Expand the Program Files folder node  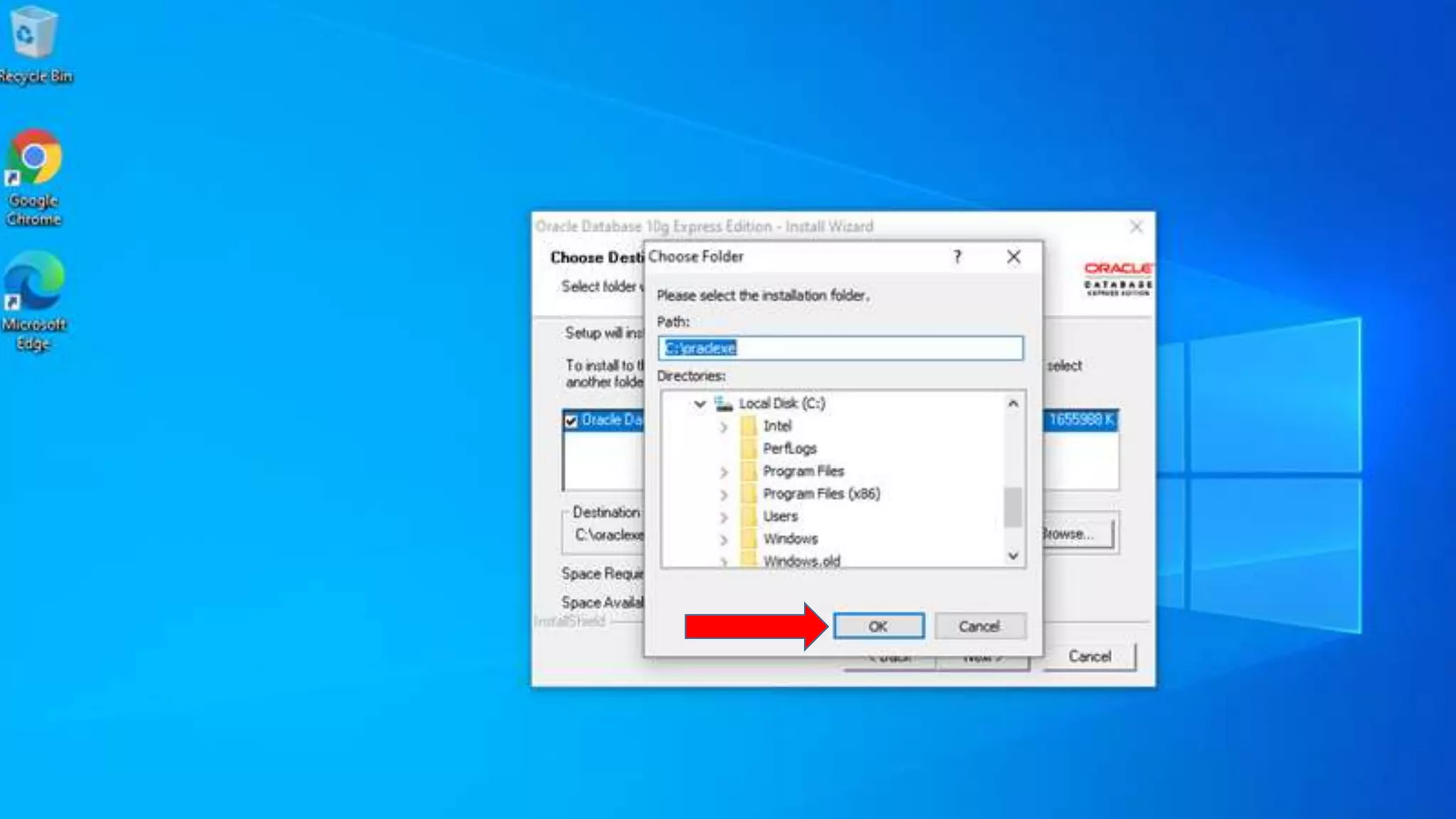coord(724,471)
